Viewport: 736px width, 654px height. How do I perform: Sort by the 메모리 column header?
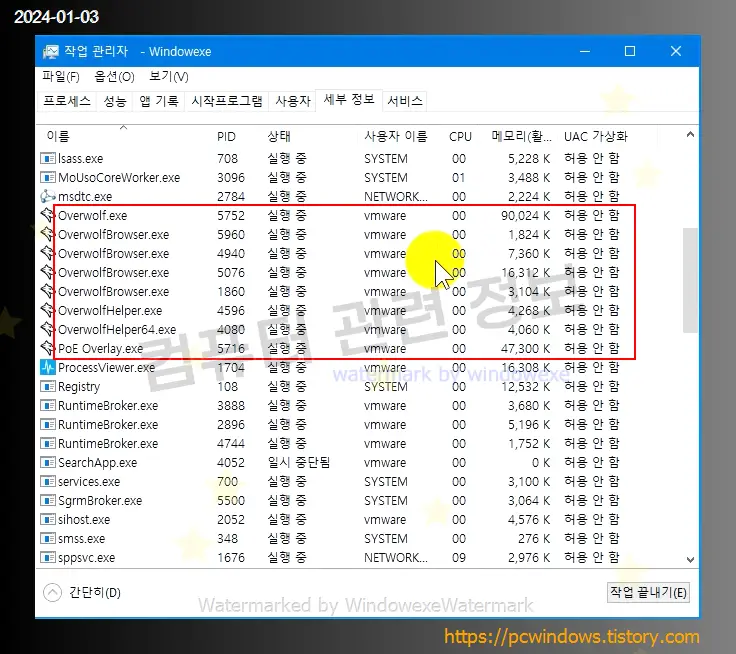click(x=521, y=137)
